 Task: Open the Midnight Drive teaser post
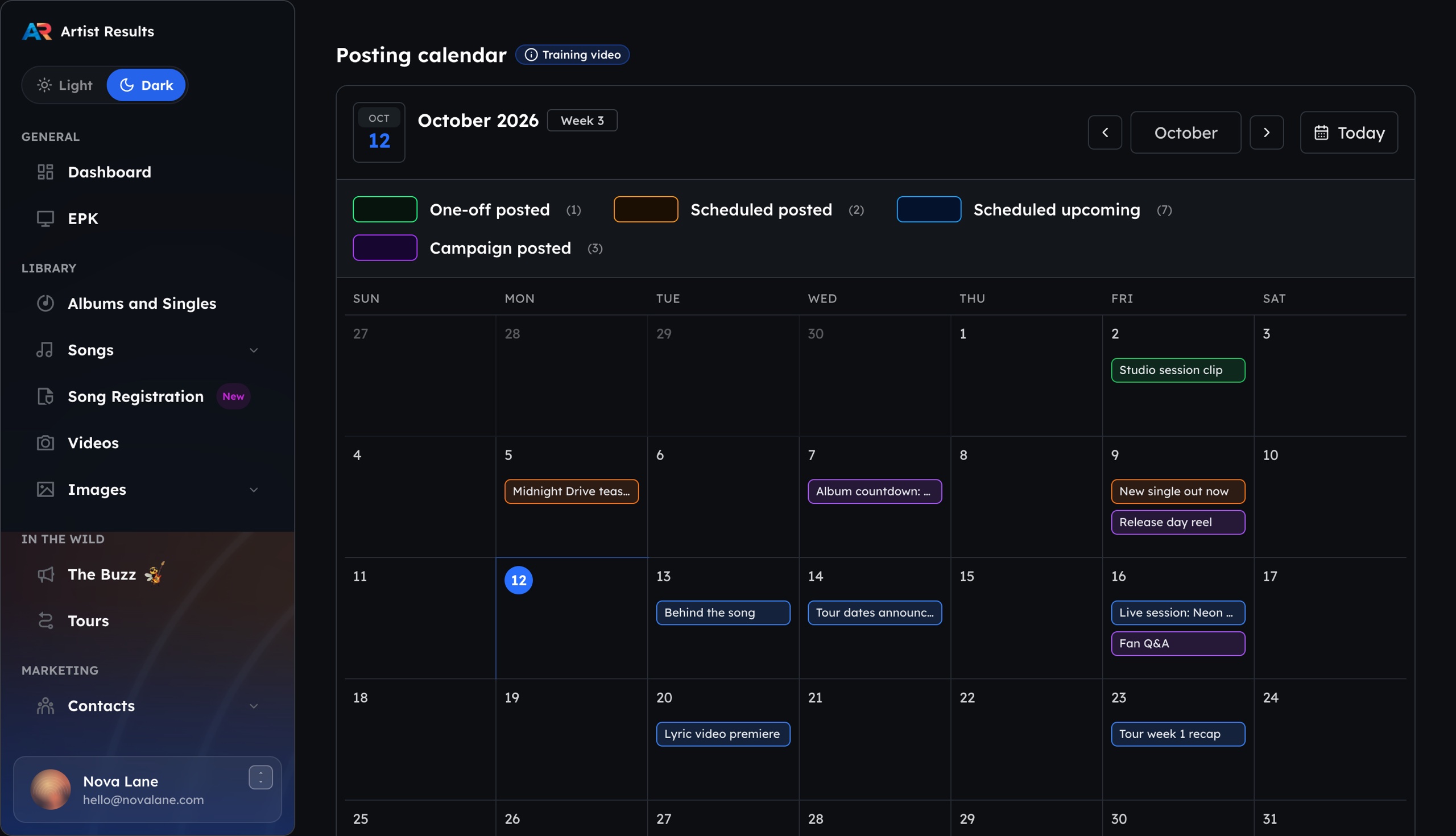tap(571, 491)
